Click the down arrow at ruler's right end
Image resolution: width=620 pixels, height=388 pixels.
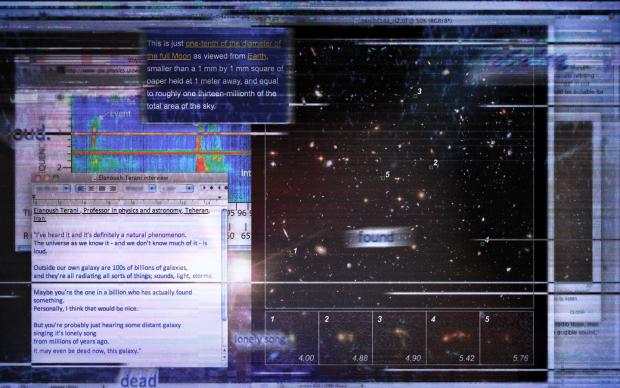pyautogui.click(x=220, y=197)
